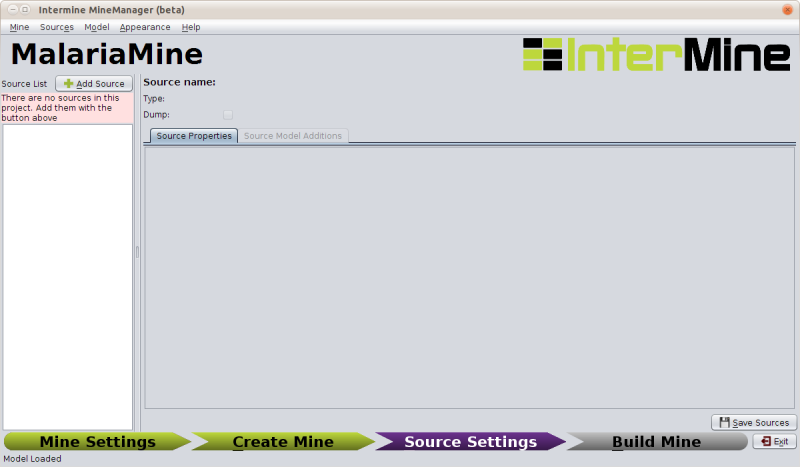Minimize the MineManager window
The height and width of the screenshot is (467, 800).
pyautogui.click(x=13, y=10)
